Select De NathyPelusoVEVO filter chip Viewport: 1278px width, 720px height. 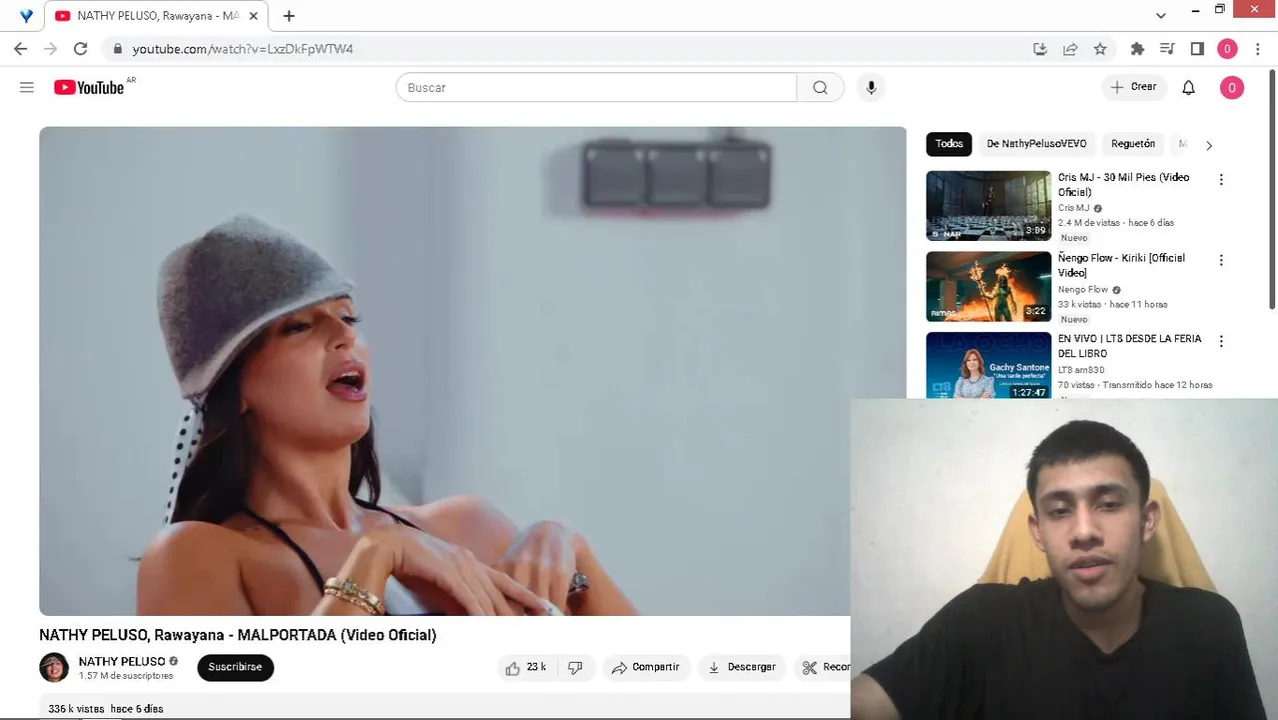click(x=1036, y=144)
